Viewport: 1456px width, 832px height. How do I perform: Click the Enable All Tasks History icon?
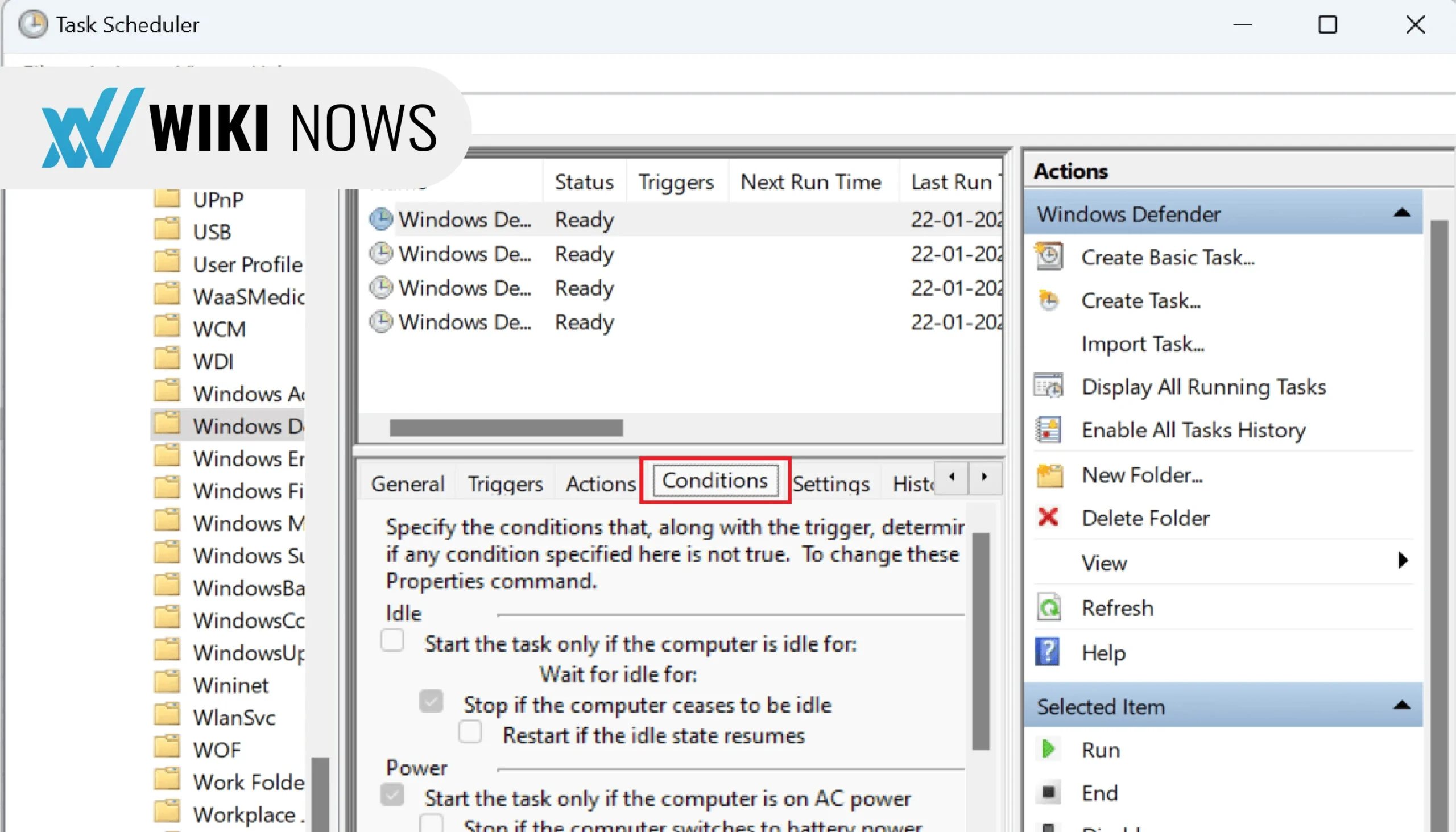point(1050,431)
